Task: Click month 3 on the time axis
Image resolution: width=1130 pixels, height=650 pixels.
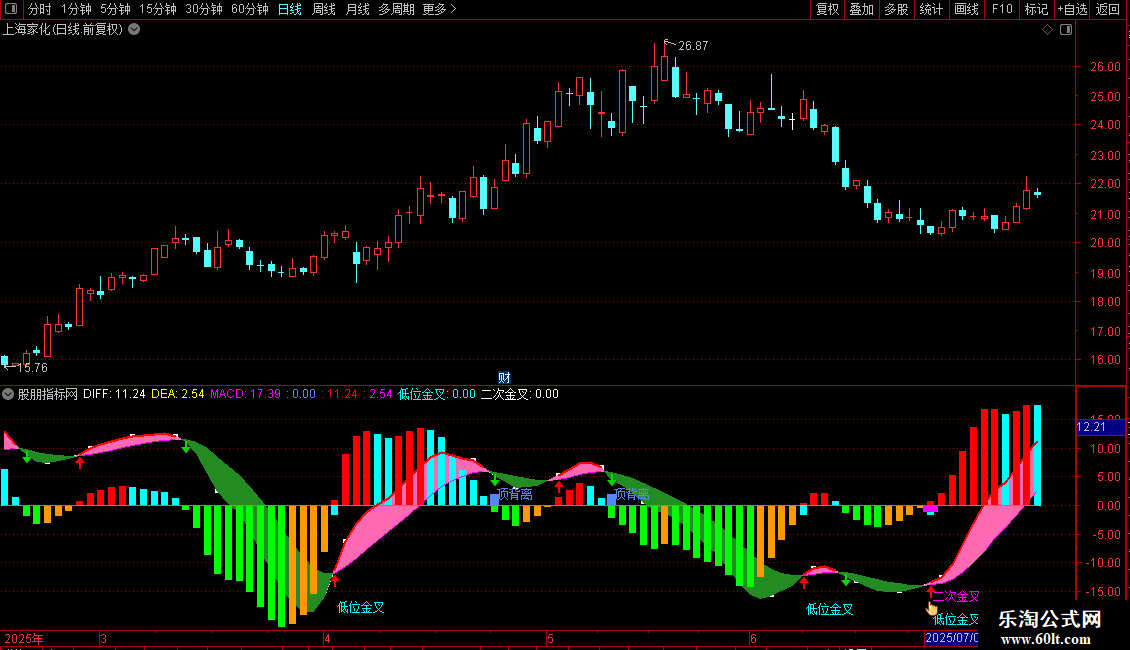Action: tap(103, 638)
